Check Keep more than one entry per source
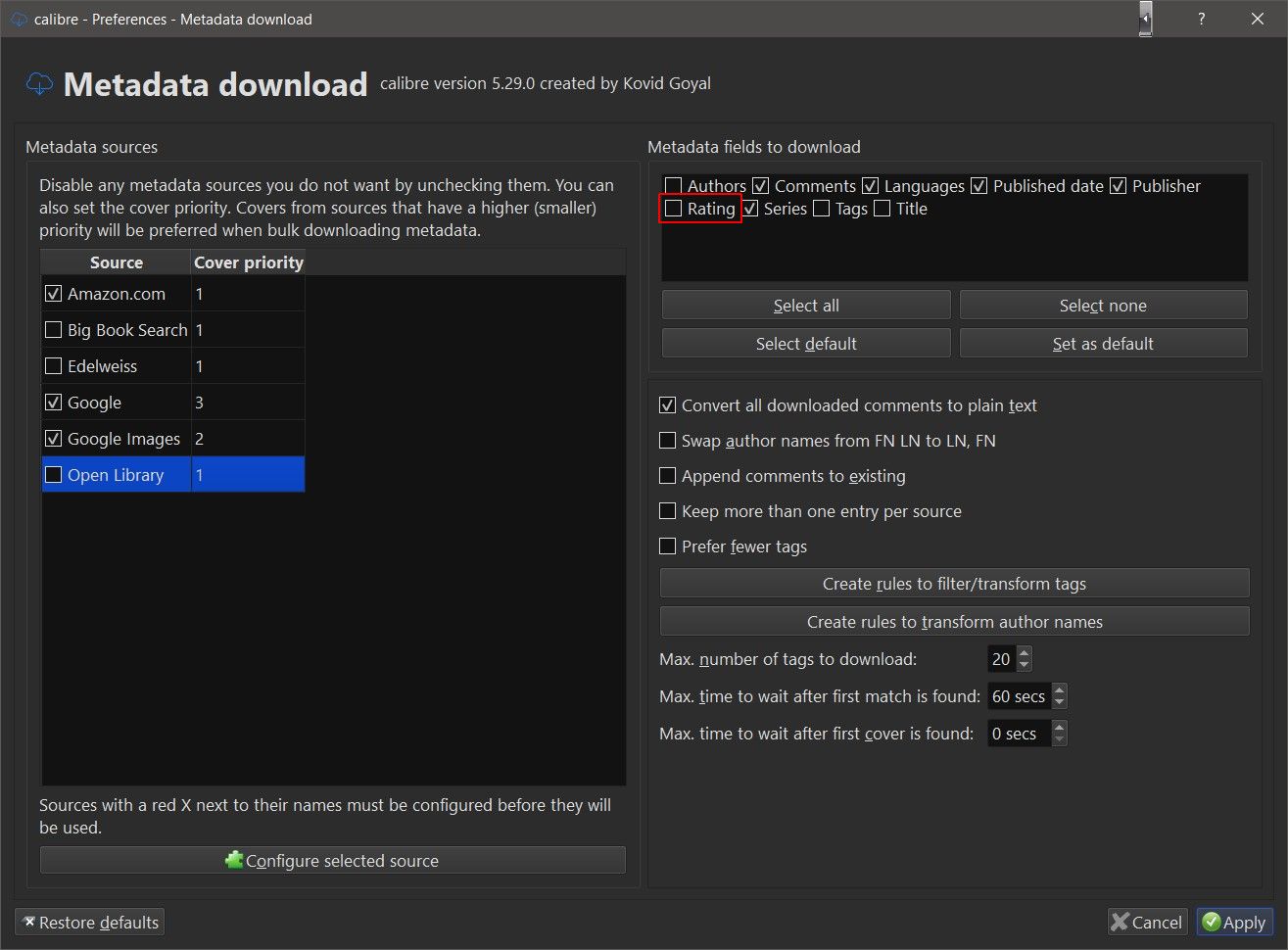1288x950 pixels. (668, 511)
